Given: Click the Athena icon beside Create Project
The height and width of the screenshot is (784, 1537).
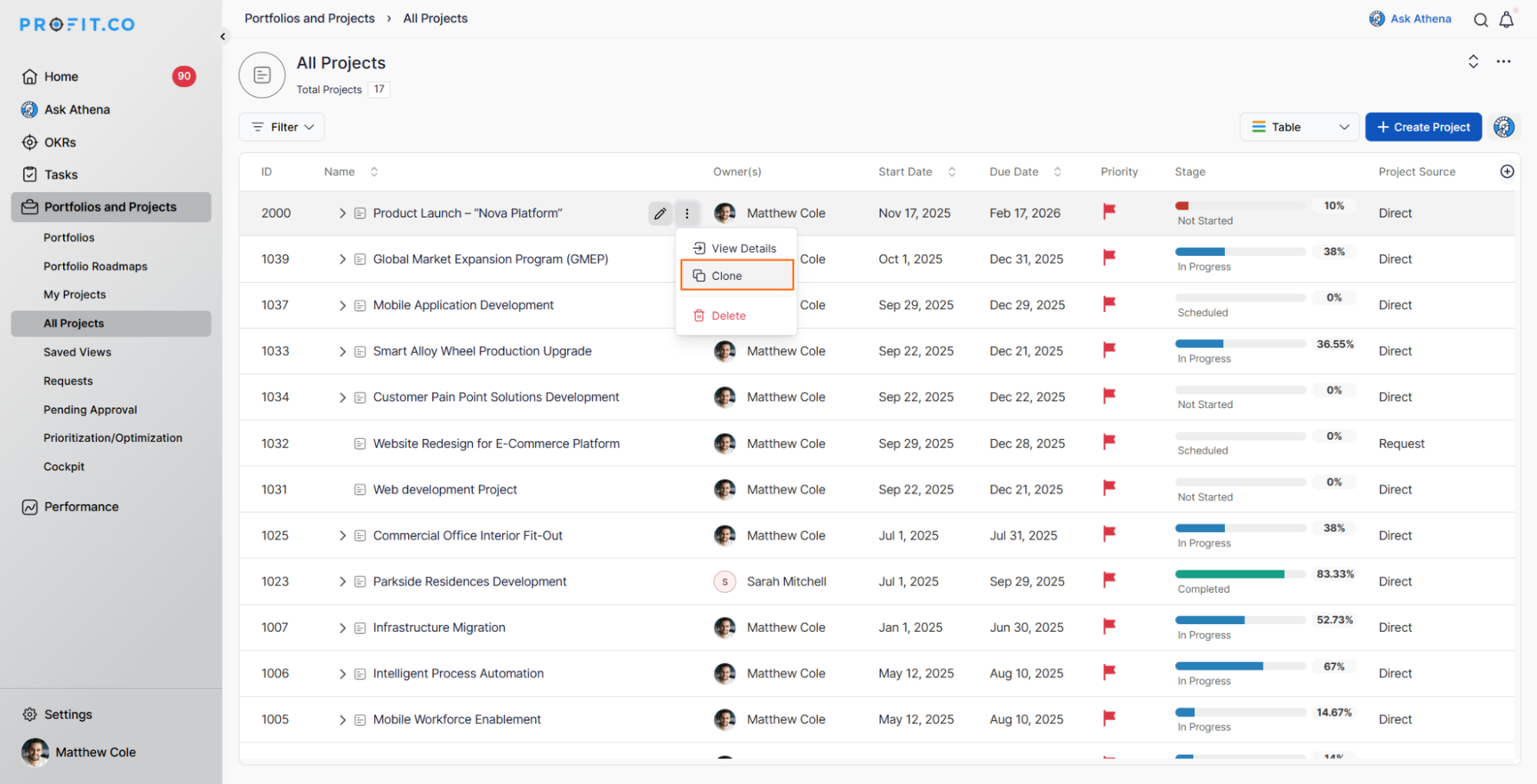Looking at the screenshot, I should 1503,127.
